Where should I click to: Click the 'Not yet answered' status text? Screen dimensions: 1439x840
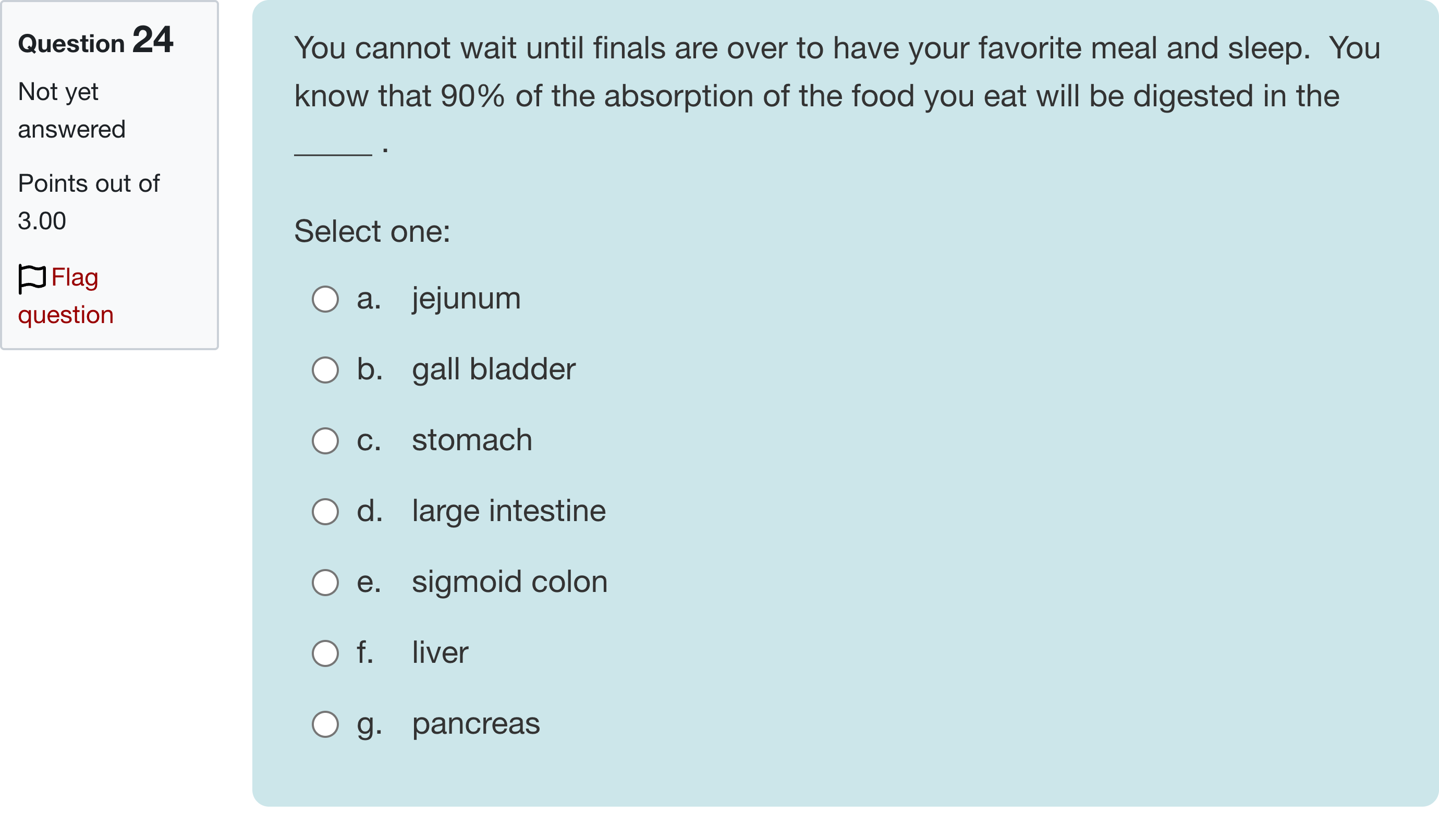coord(71,110)
